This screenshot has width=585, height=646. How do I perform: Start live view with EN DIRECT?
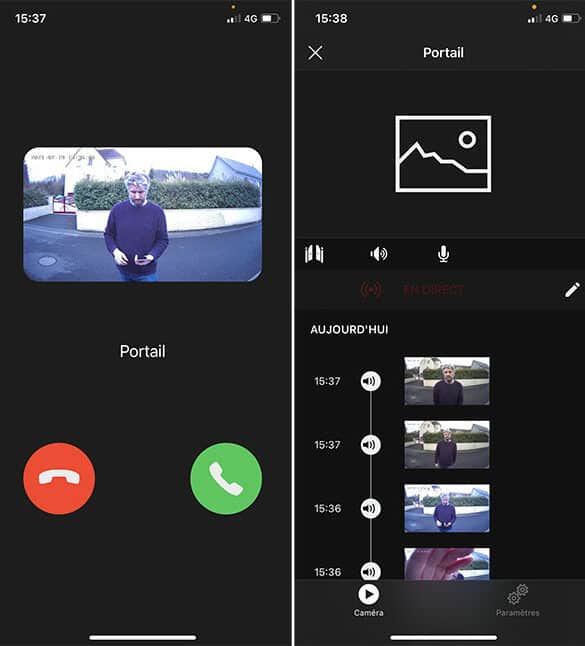(x=433, y=290)
